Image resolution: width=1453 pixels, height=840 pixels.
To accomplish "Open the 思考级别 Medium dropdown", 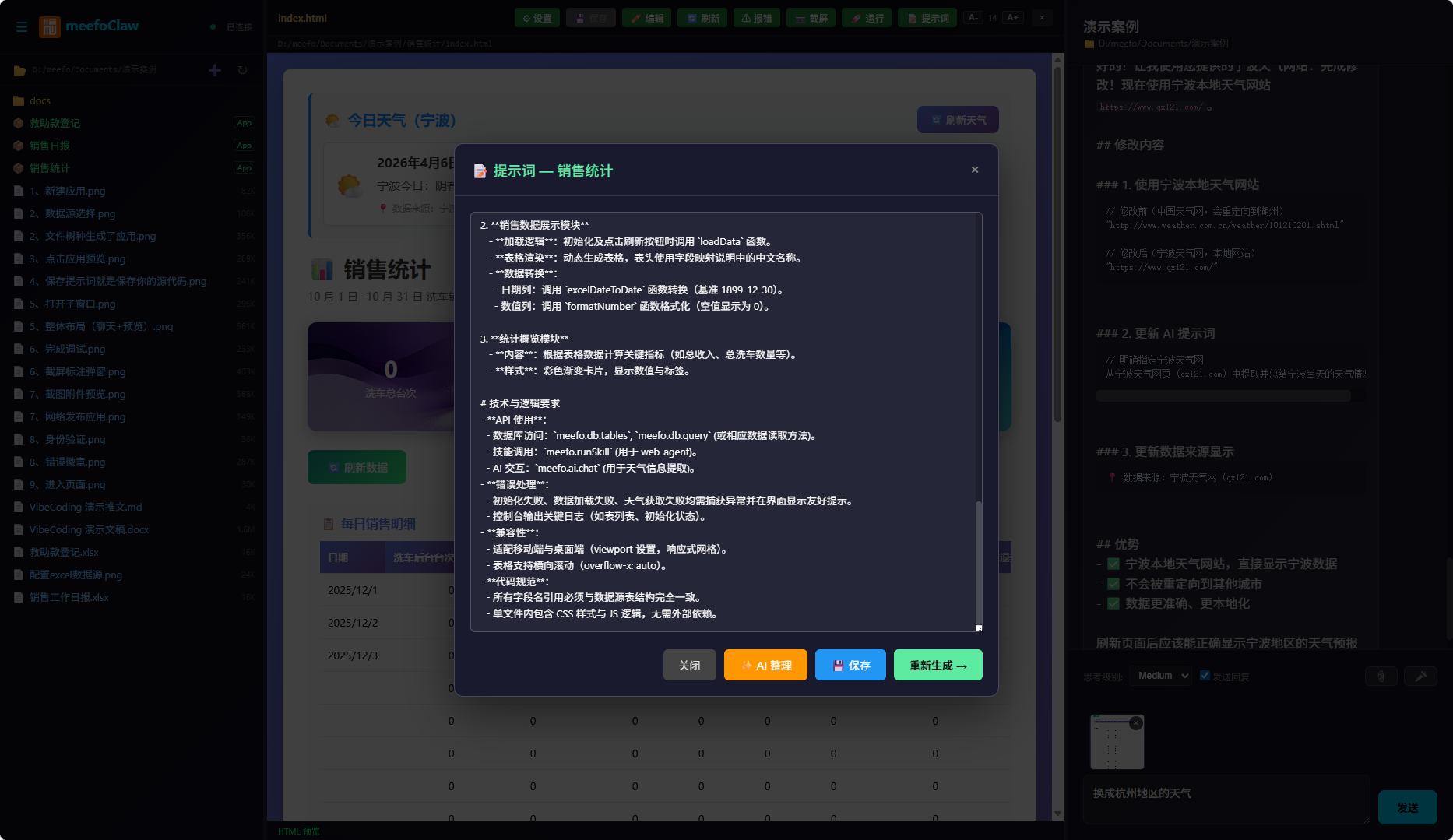I will click(1160, 675).
